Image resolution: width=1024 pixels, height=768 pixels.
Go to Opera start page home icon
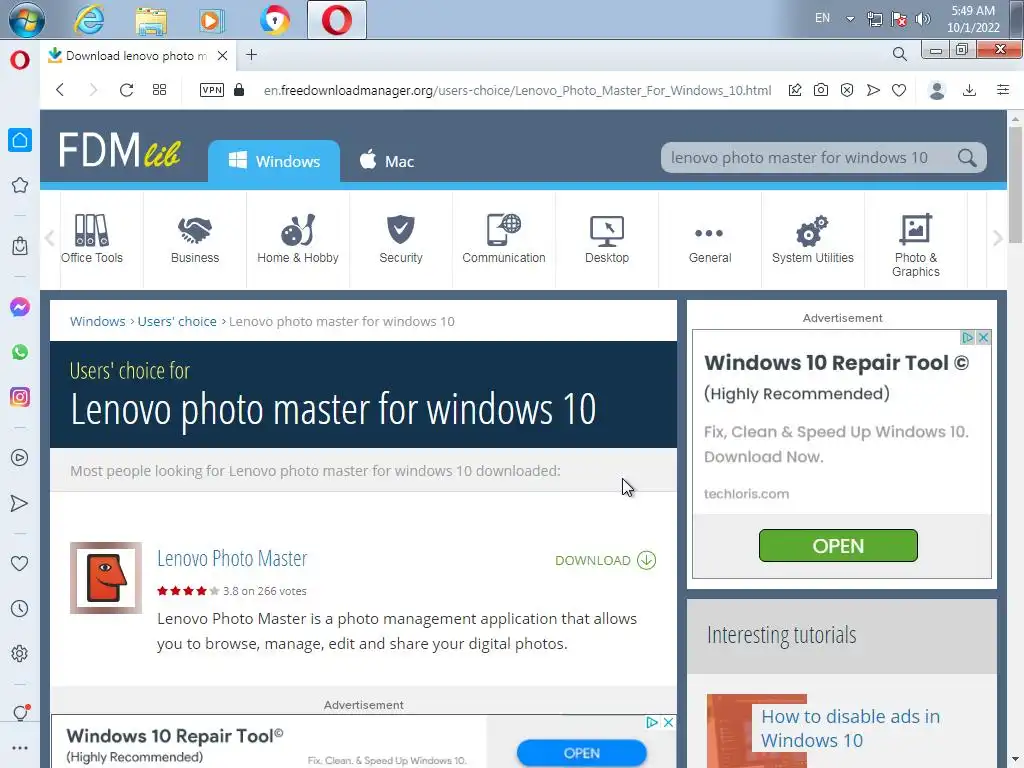(20, 140)
